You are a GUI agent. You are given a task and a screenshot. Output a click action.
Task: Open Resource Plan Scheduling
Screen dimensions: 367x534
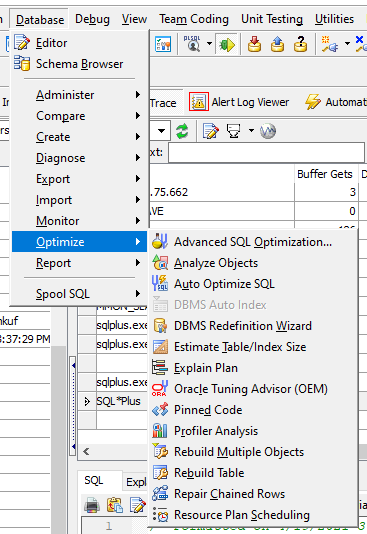(x=253, y=515)
